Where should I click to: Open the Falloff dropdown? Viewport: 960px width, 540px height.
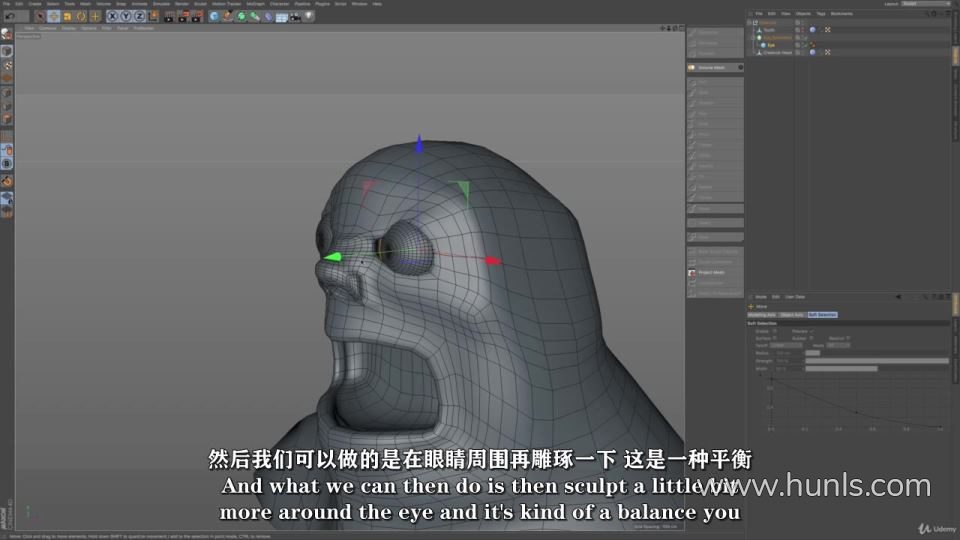786,345
